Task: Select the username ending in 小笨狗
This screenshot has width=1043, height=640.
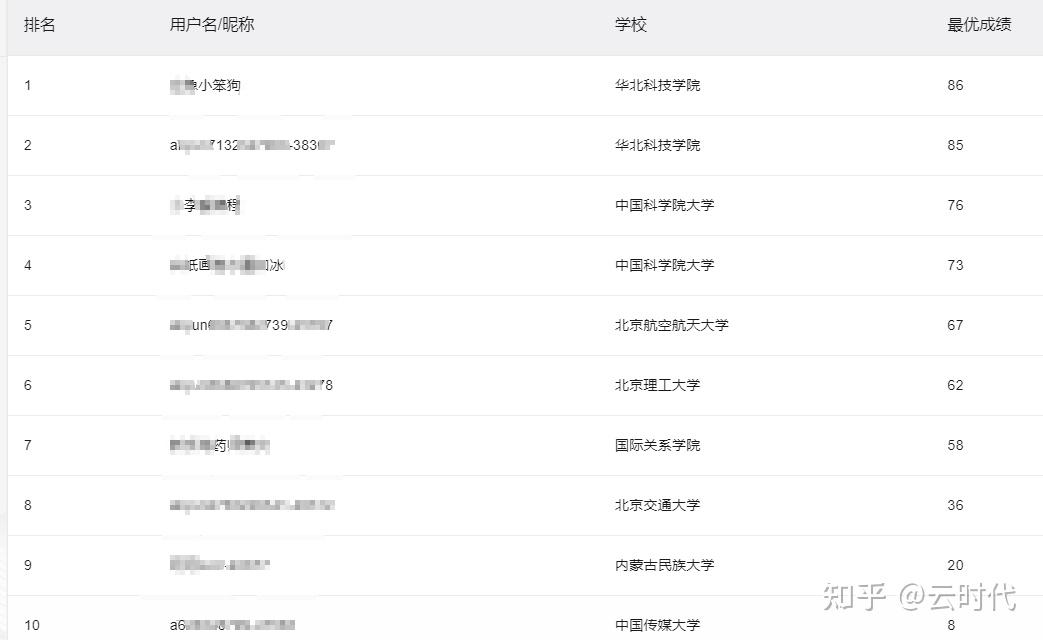Action: tap(206, 86)
